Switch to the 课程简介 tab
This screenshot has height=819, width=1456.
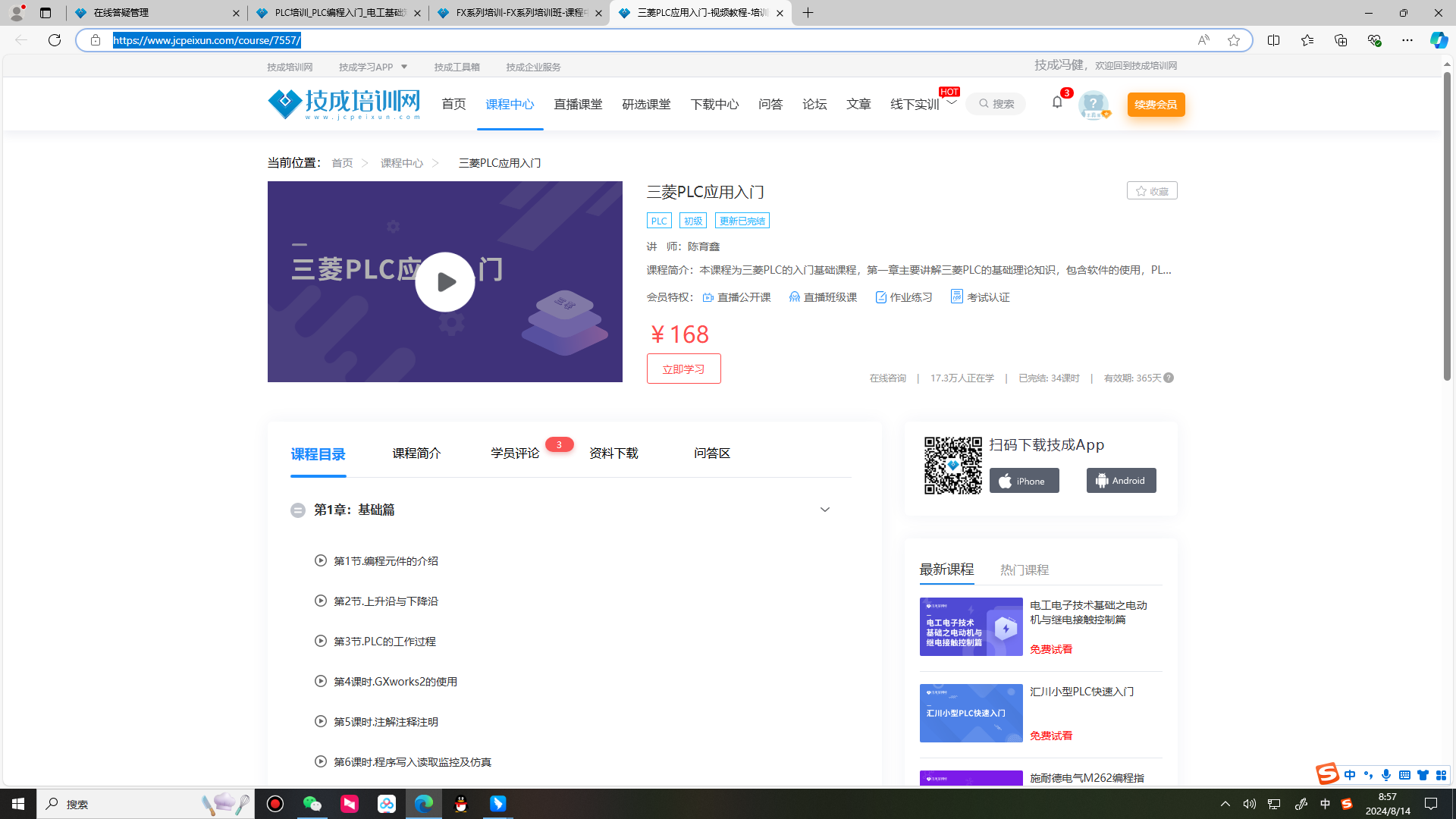coord(416,453)
